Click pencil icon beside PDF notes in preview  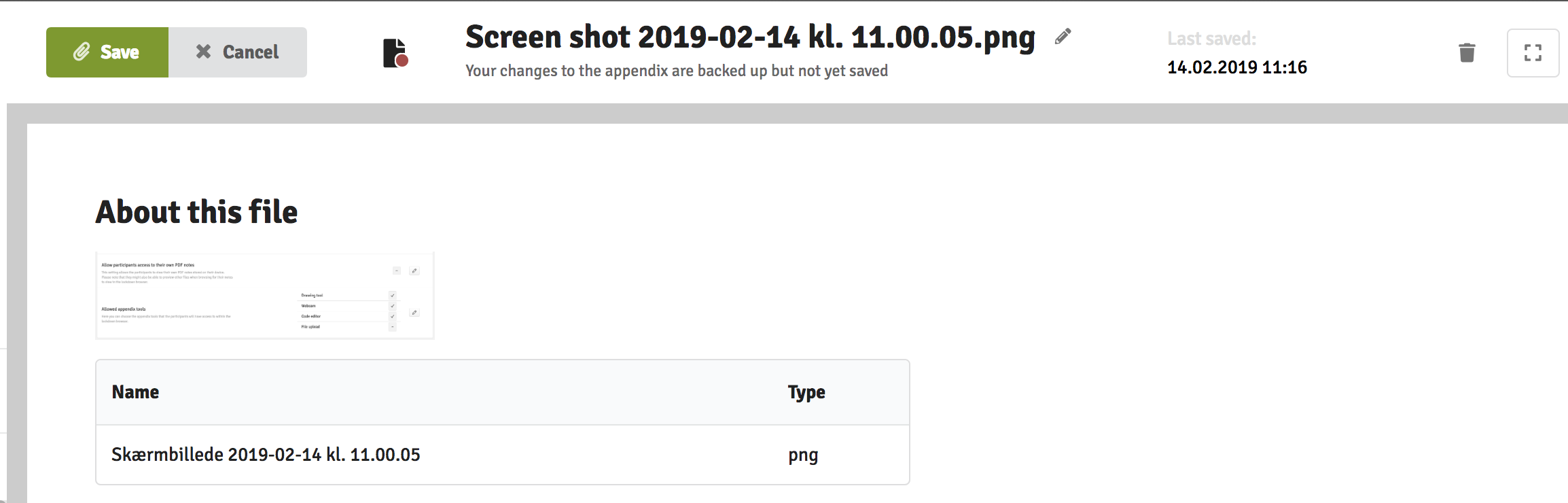[414, 271]
